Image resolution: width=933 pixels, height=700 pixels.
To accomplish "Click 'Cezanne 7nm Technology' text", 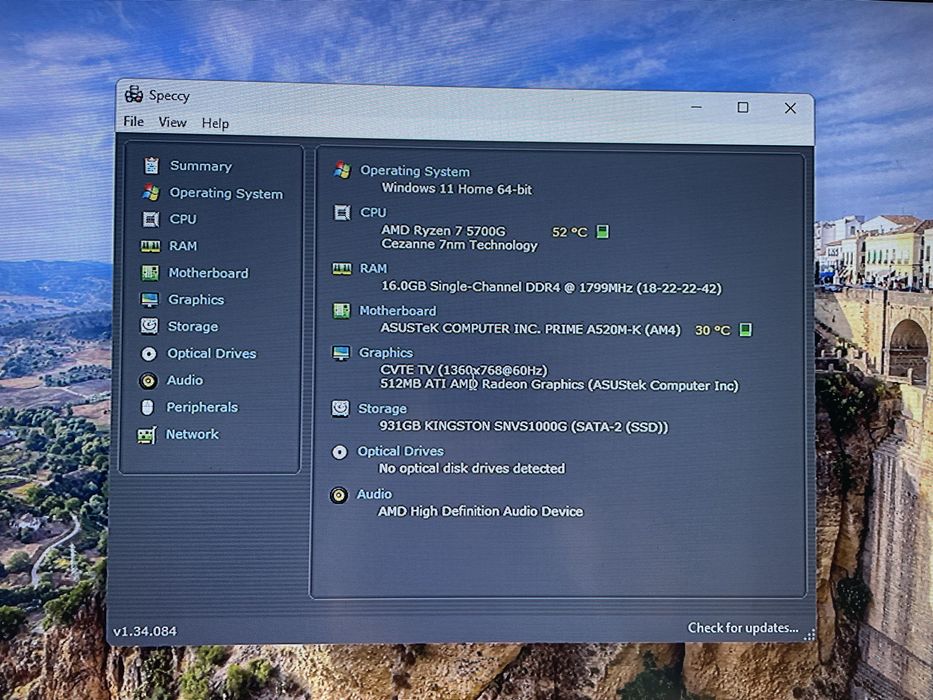I will [459, 245].
